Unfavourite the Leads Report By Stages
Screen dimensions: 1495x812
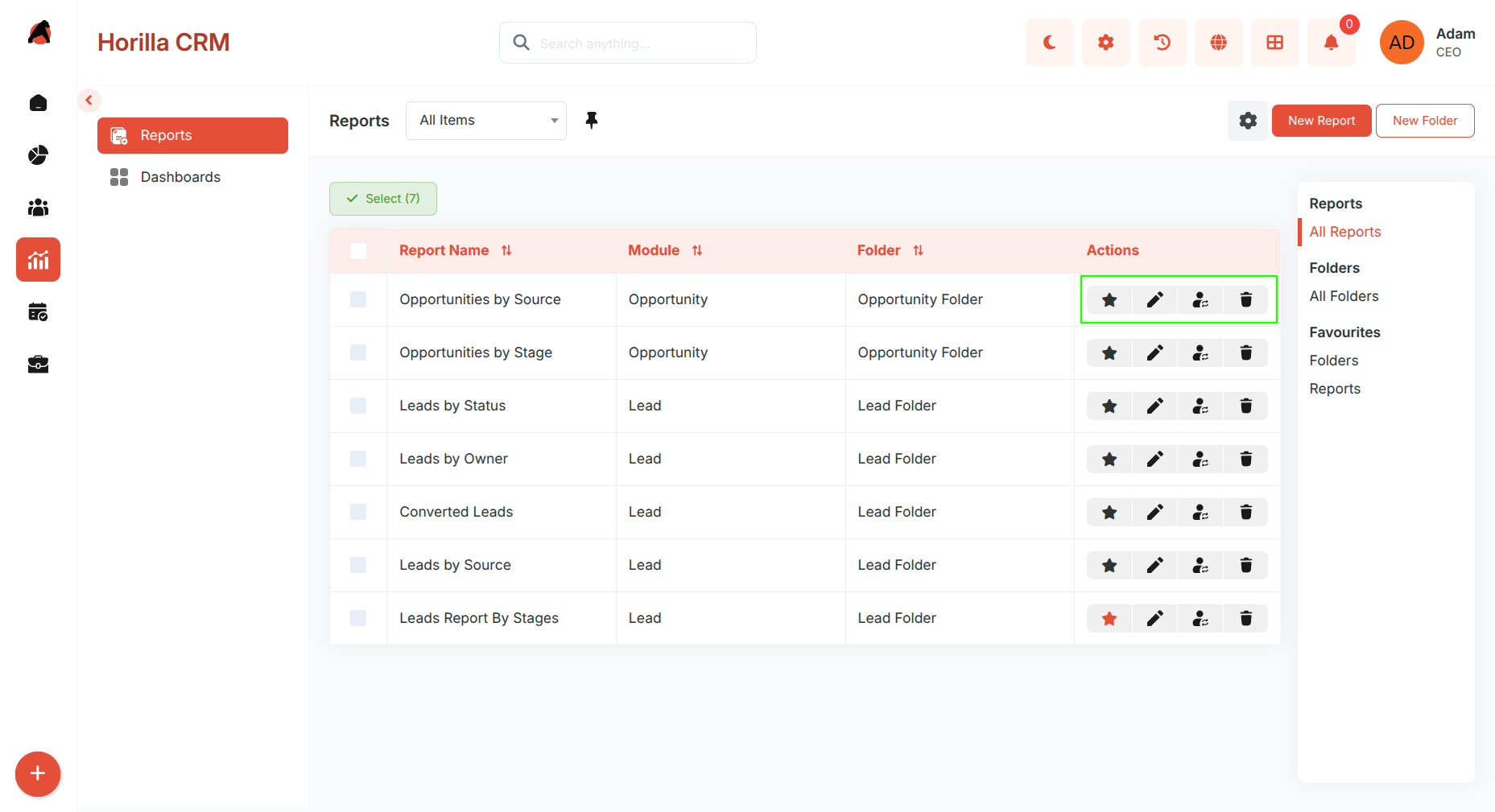tap(1109, 619)
